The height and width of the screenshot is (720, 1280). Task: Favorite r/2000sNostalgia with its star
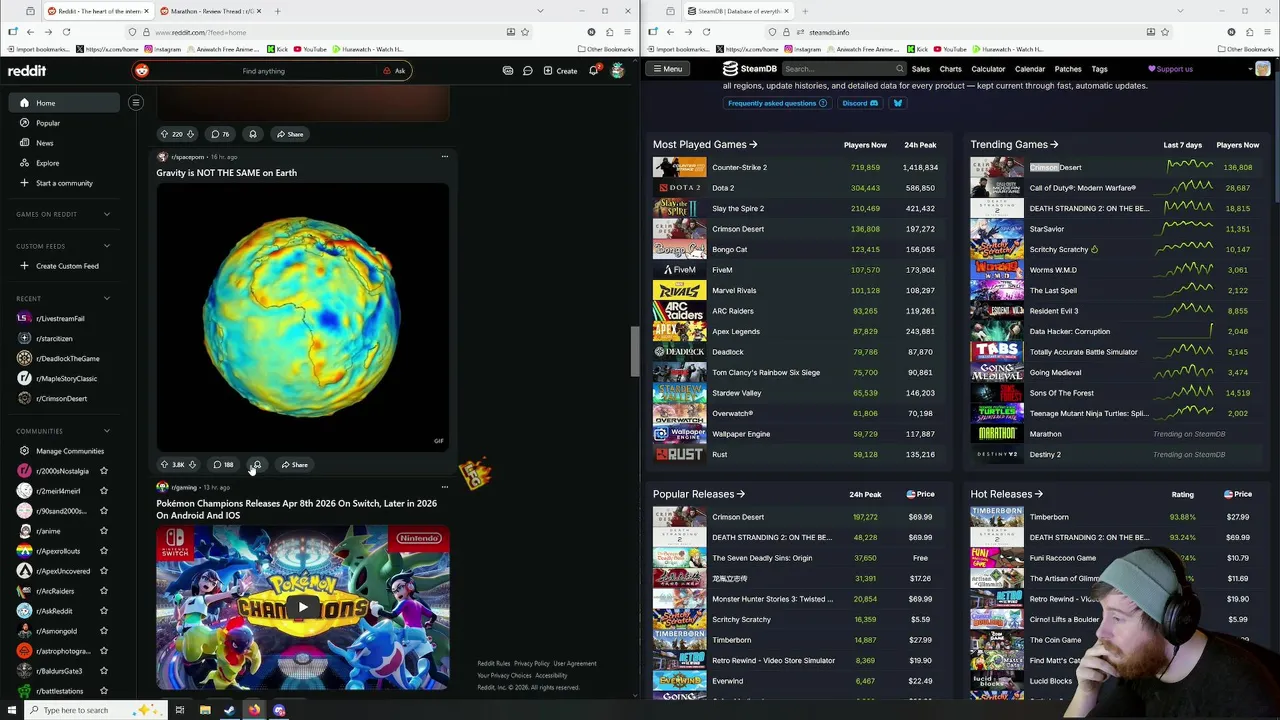click(104, 471)
